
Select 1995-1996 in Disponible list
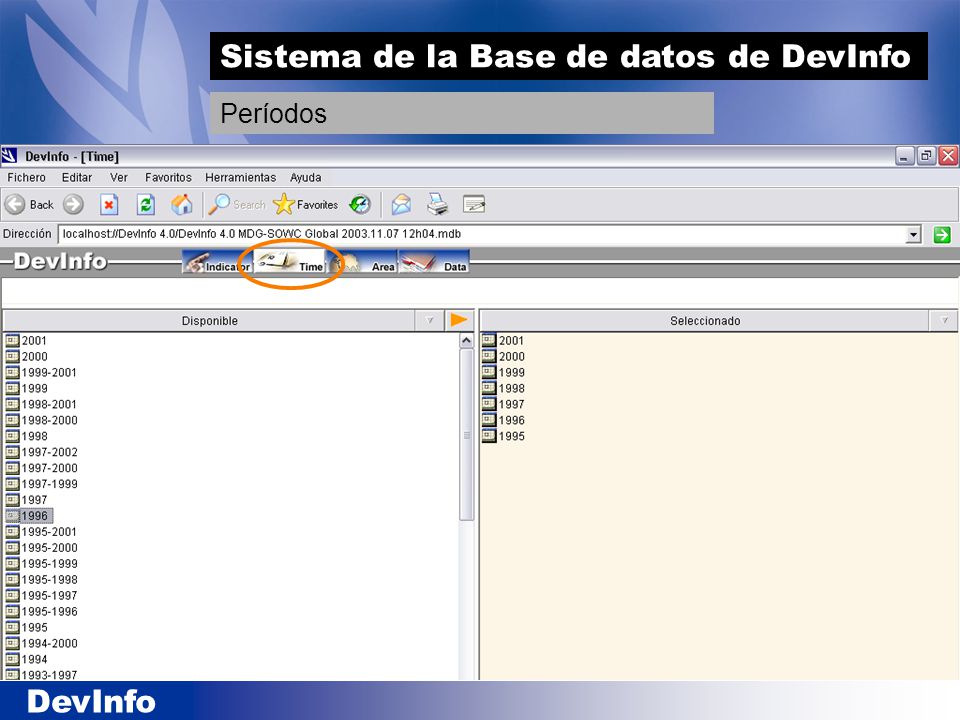42,611
